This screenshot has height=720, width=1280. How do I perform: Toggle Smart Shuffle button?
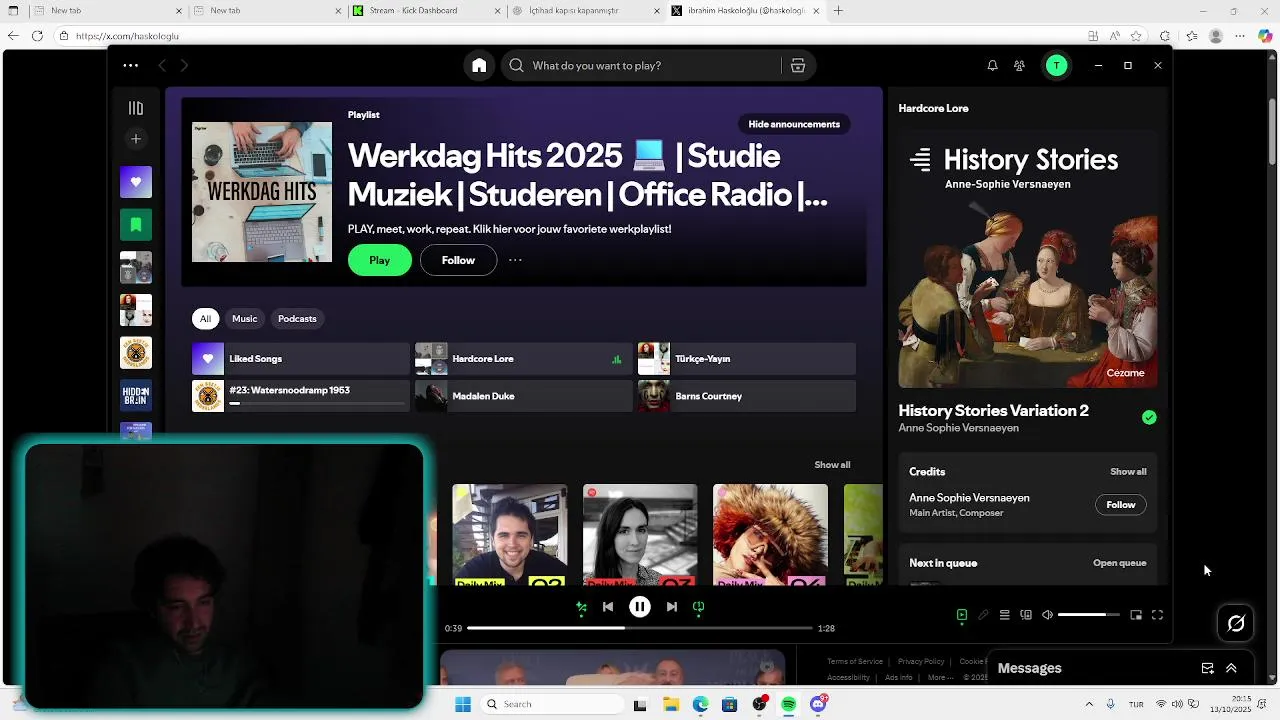pyautogui.click(x=581, y=606)
